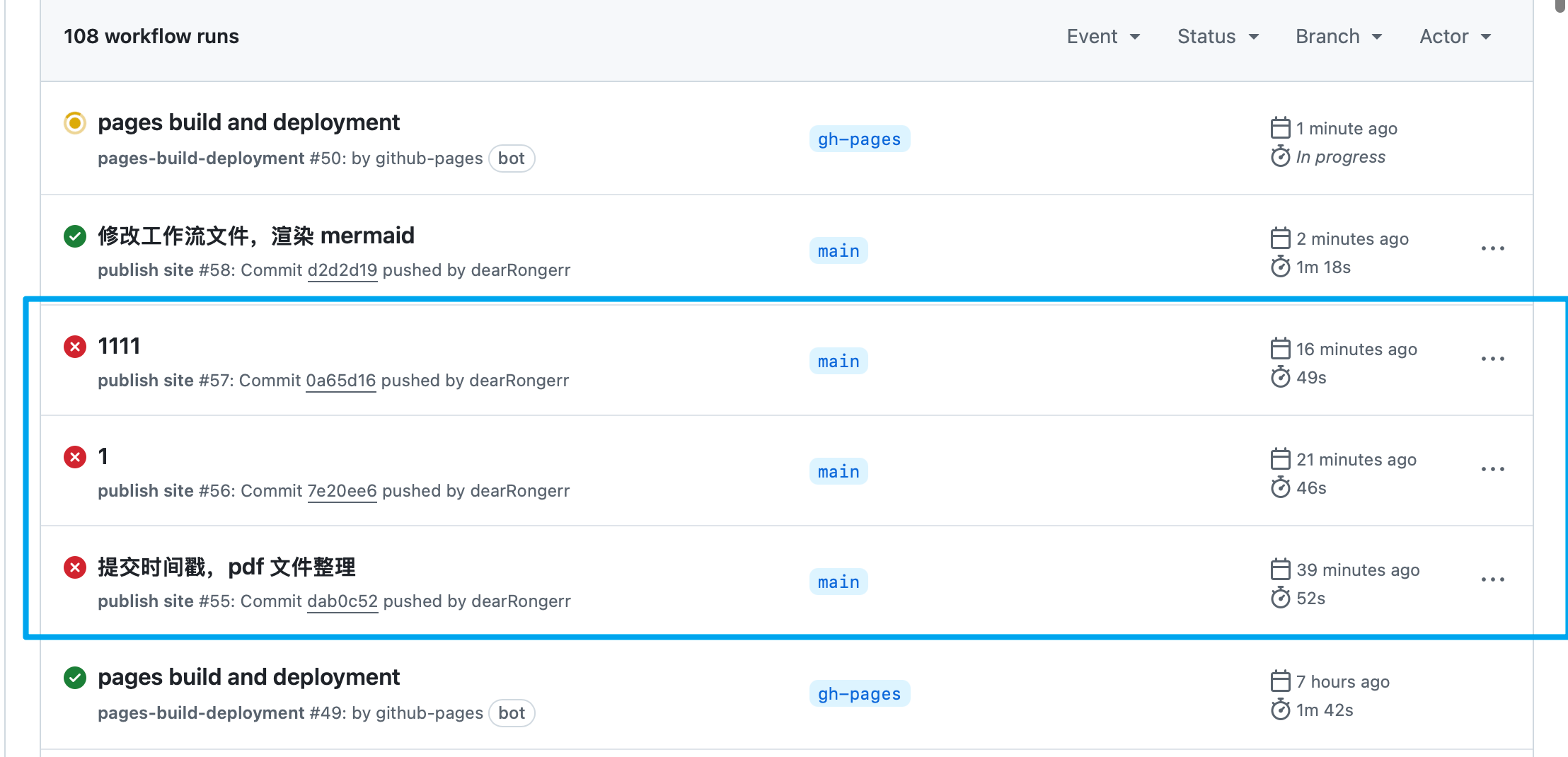The width and height of the screenshot is (1568, 757).
Task: Click green success icon for run #58
Action: click(75, 236)
